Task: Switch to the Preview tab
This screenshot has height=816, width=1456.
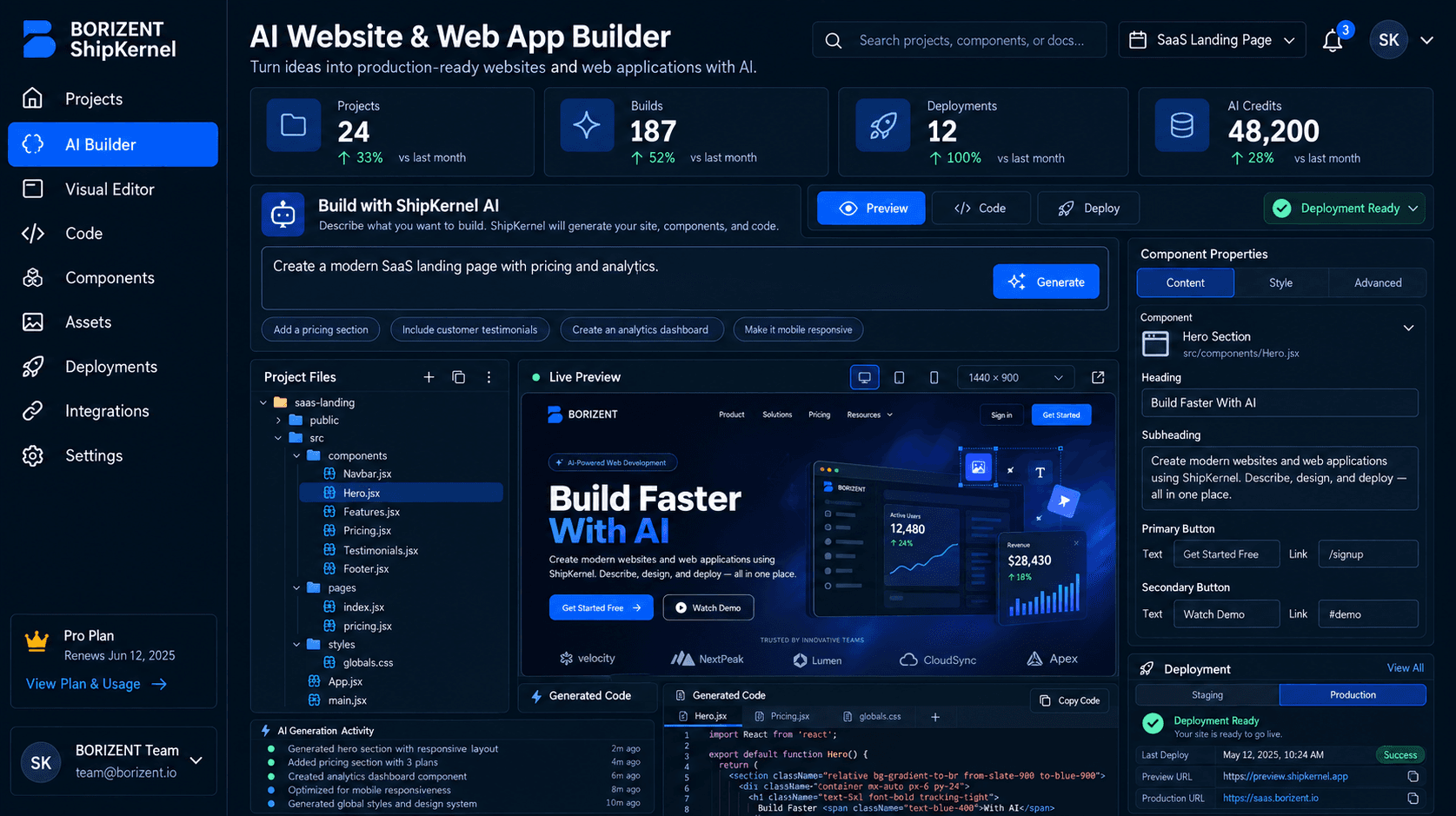Action: click(871, 209)
